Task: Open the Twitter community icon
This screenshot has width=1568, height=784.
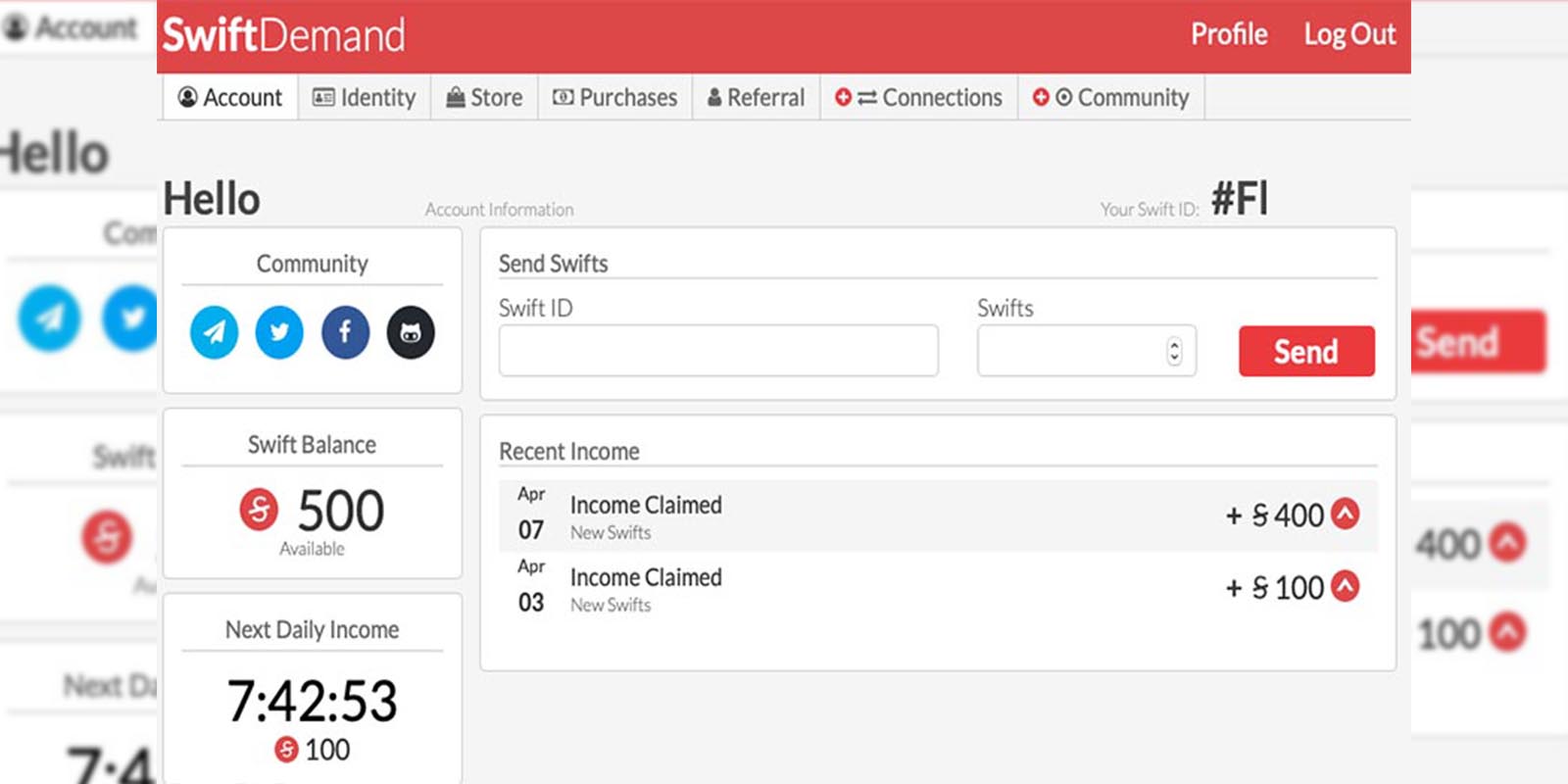Action: 279,332
